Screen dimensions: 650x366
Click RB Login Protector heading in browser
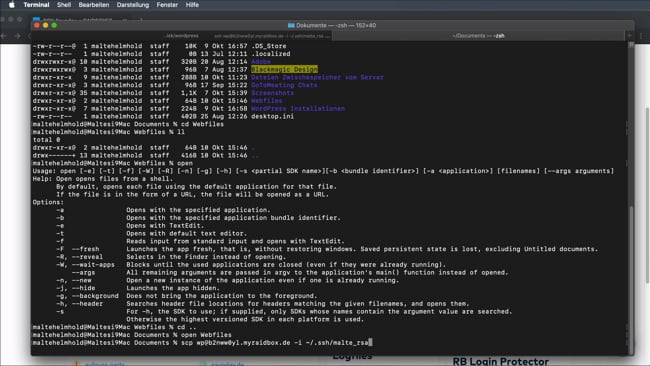coord(500,361)
